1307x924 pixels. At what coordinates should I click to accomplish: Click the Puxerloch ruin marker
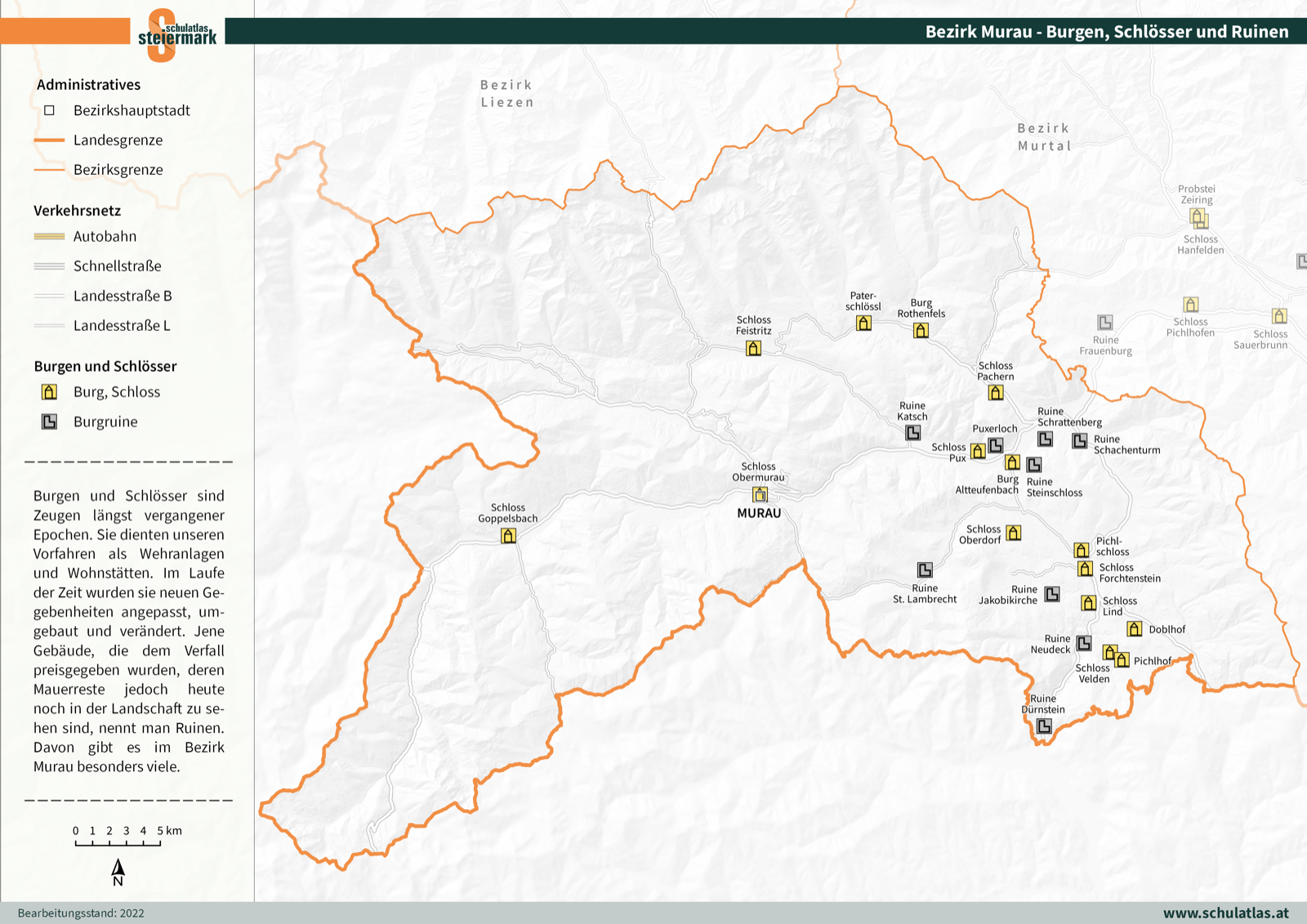coord(996,445)
